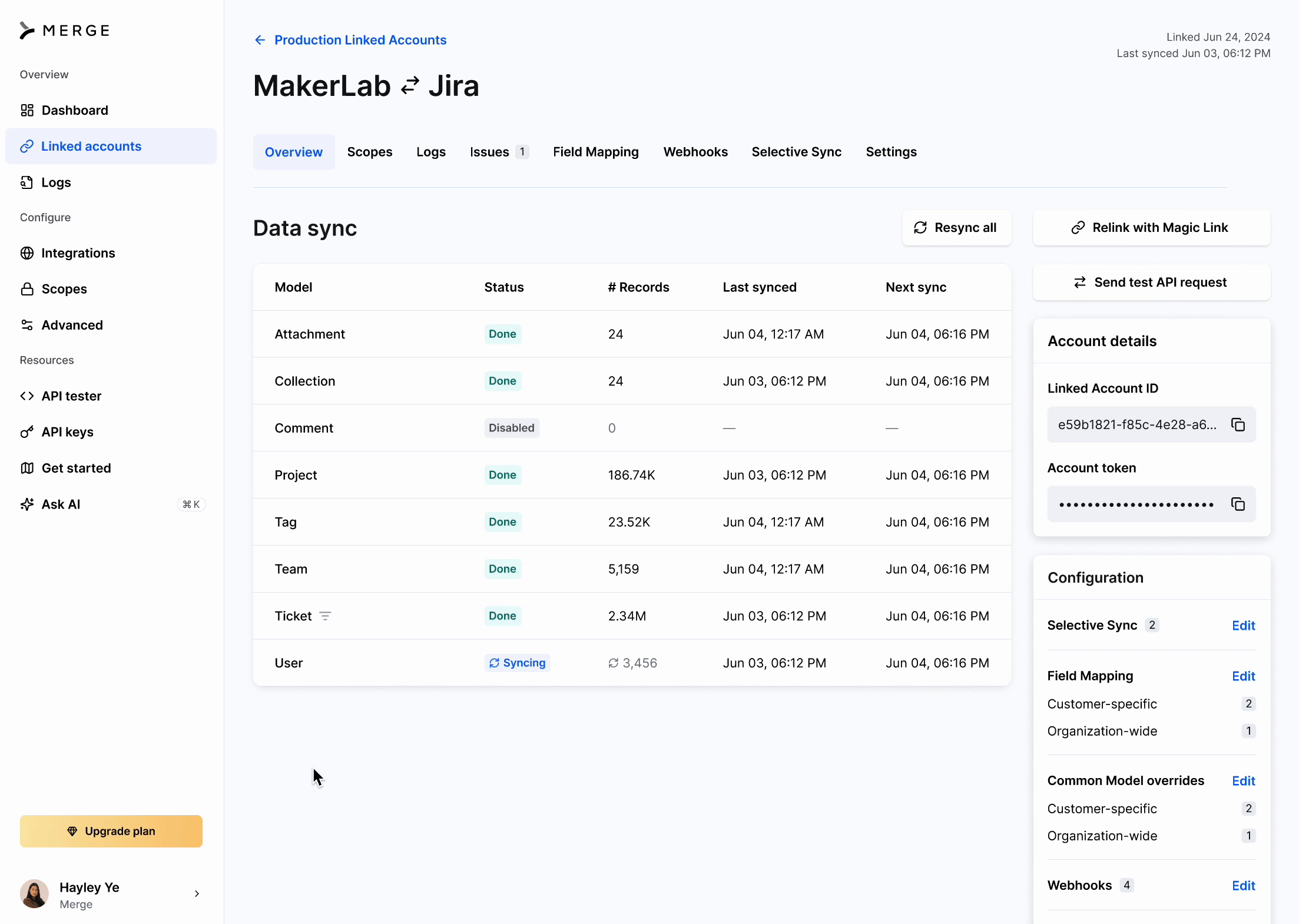This screenshot has width=1299, height=924.
Task: Click the ⌘K shortcut badge
Action: [x=191, y=504]
